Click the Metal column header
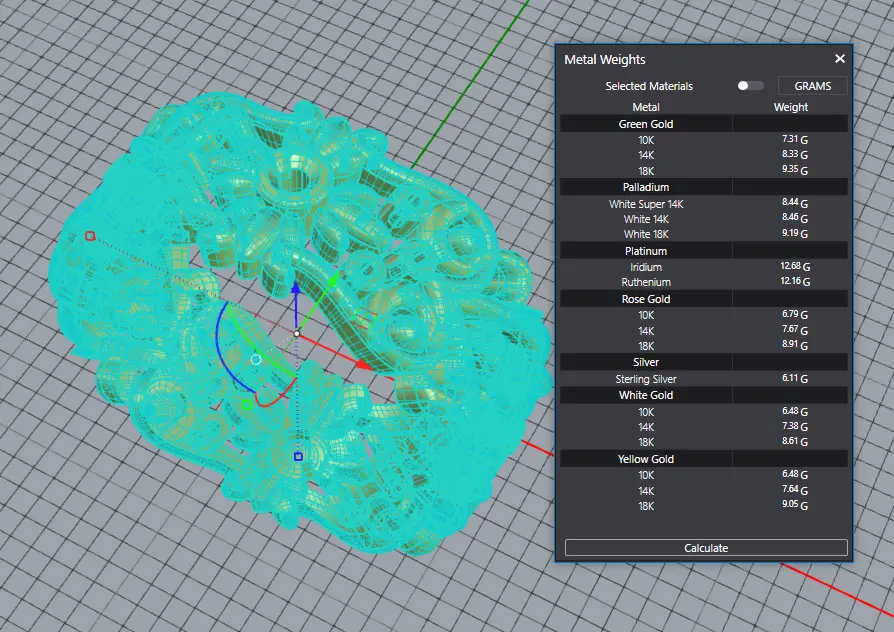 tap(646, 107)
